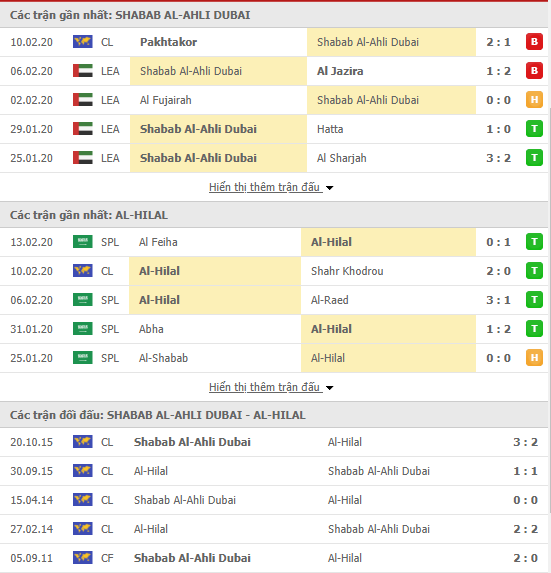Click header 'Các trận gần nhất: AL-HILAL'
The height and width of the screenshot is (573, 551).
pyautogui.click(x=89, y=215)
